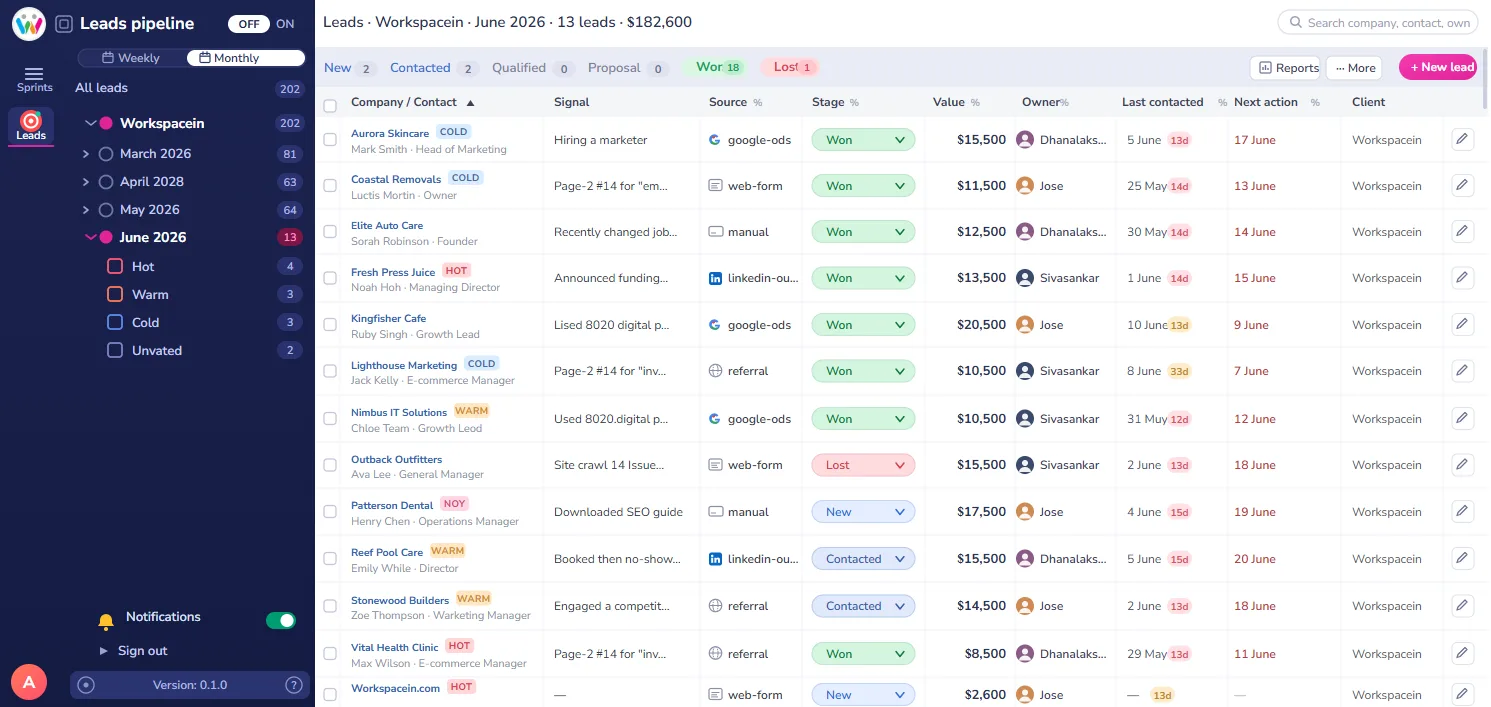Select the Leads target icon in sidebar

31,121
